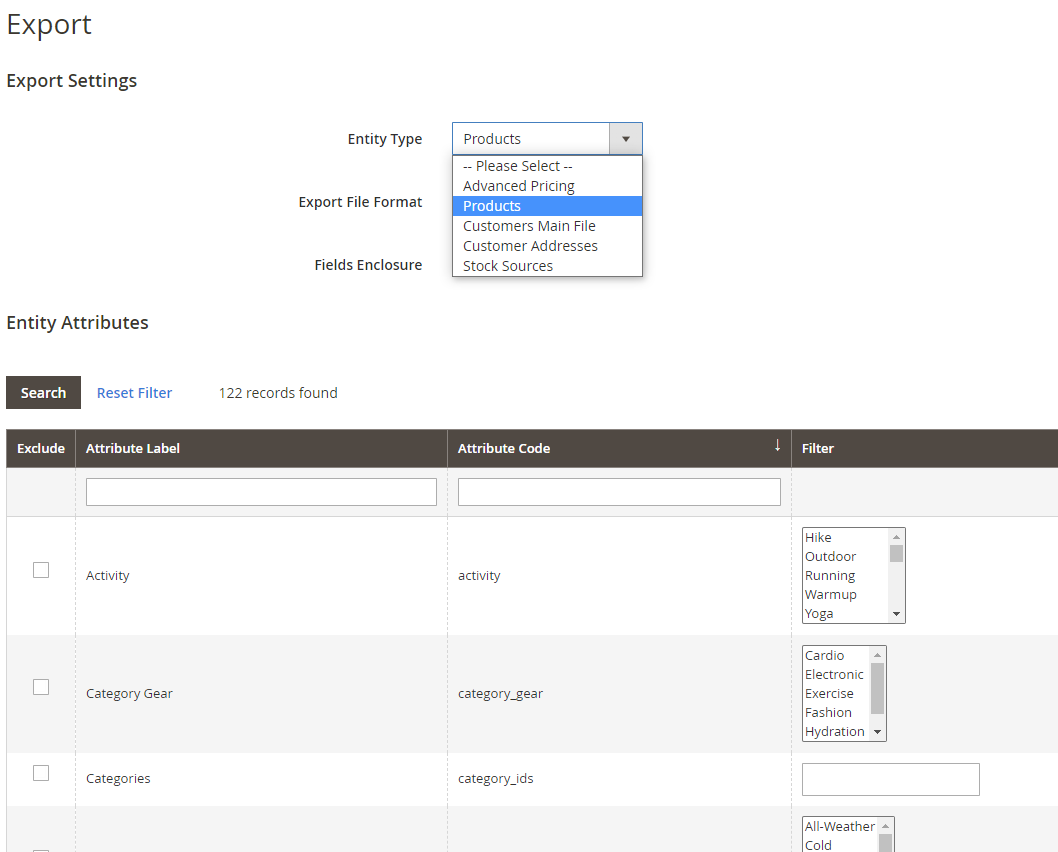Choose Customers Main File option

click(x=529, y=226)
